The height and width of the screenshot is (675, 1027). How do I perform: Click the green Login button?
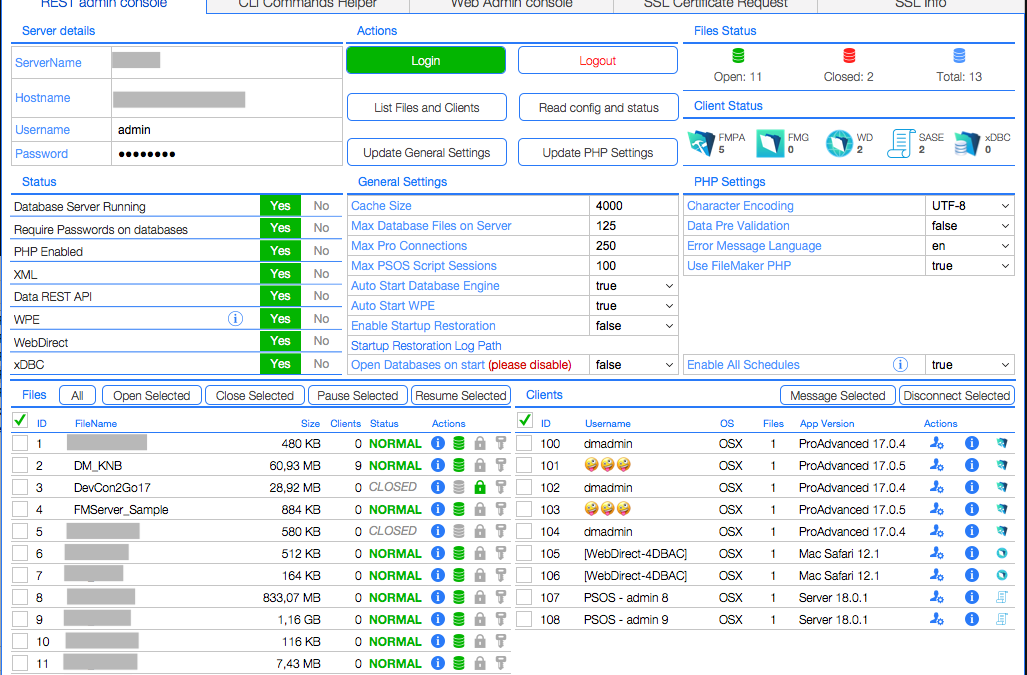426,60
